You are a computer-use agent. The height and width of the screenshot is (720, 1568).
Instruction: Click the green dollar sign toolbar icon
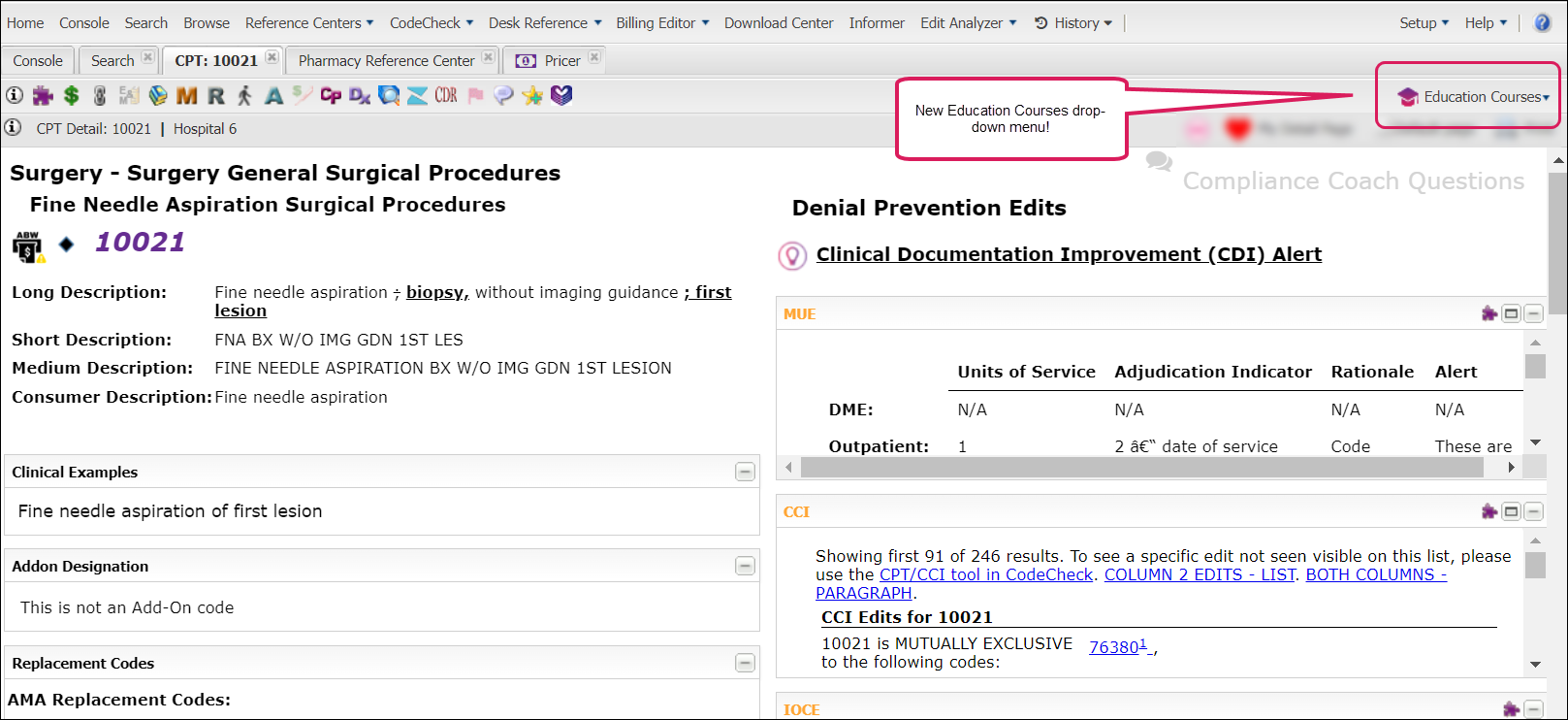[x=71, y=95]
